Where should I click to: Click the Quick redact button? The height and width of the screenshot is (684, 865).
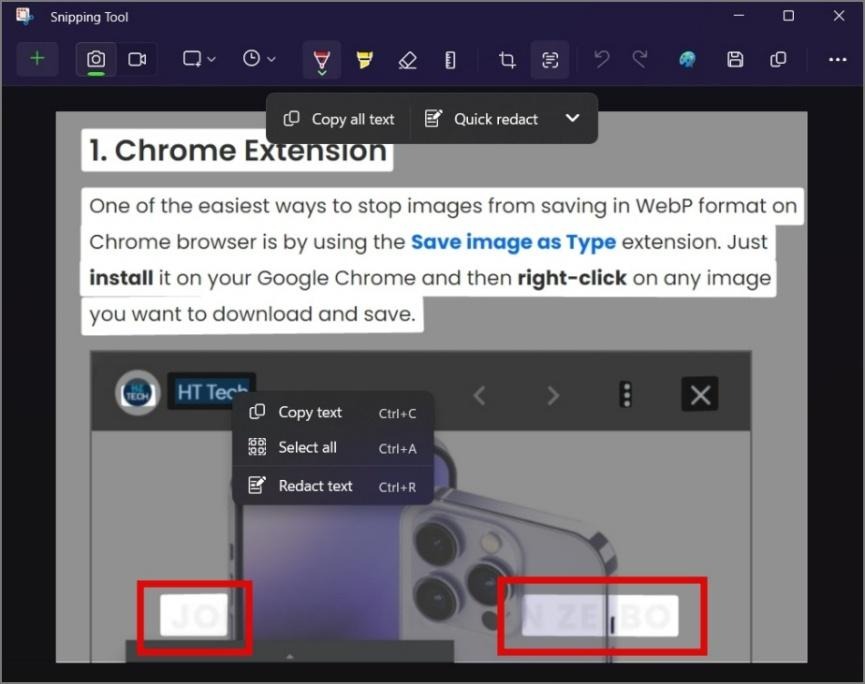[481, 119]
